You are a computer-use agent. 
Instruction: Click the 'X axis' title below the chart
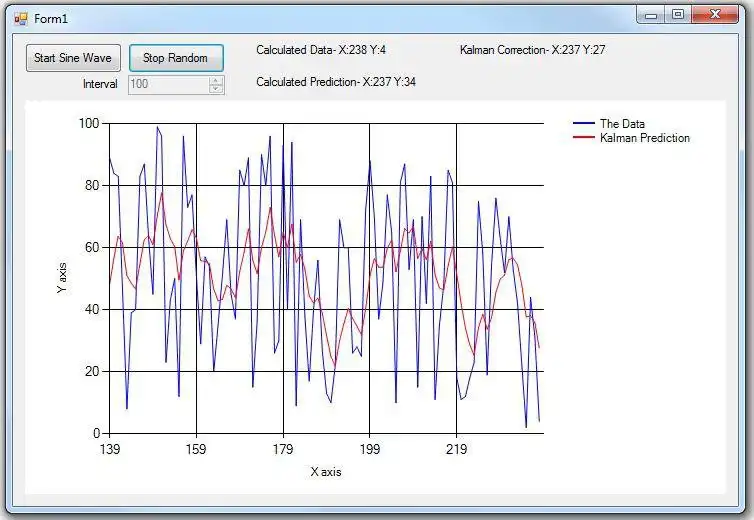[x=326, y=472]
